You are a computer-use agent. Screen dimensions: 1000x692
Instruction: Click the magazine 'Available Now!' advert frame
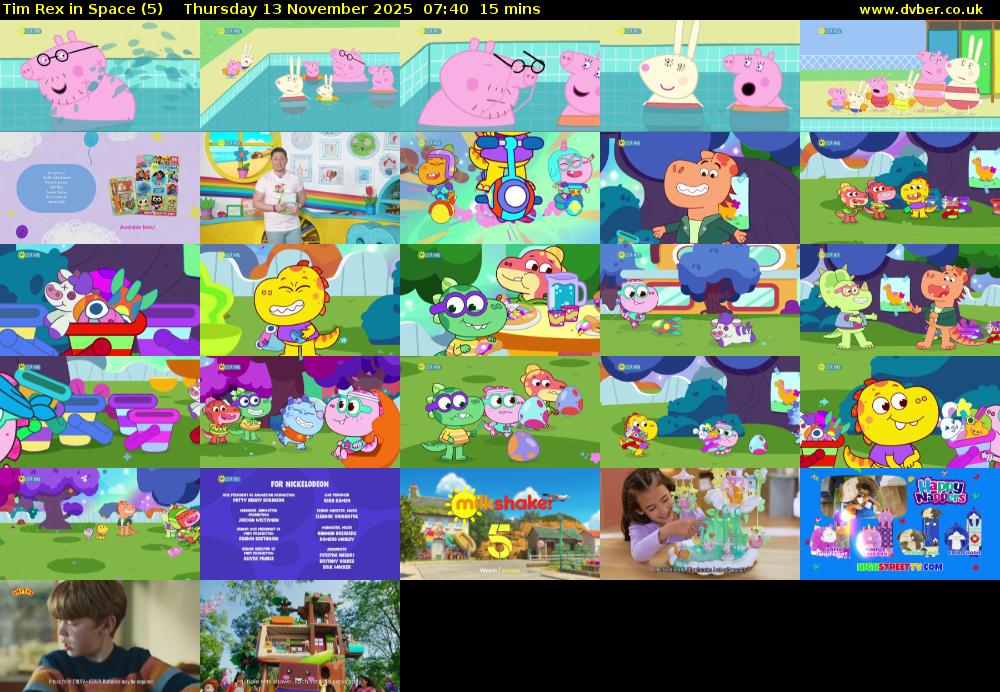100,188
